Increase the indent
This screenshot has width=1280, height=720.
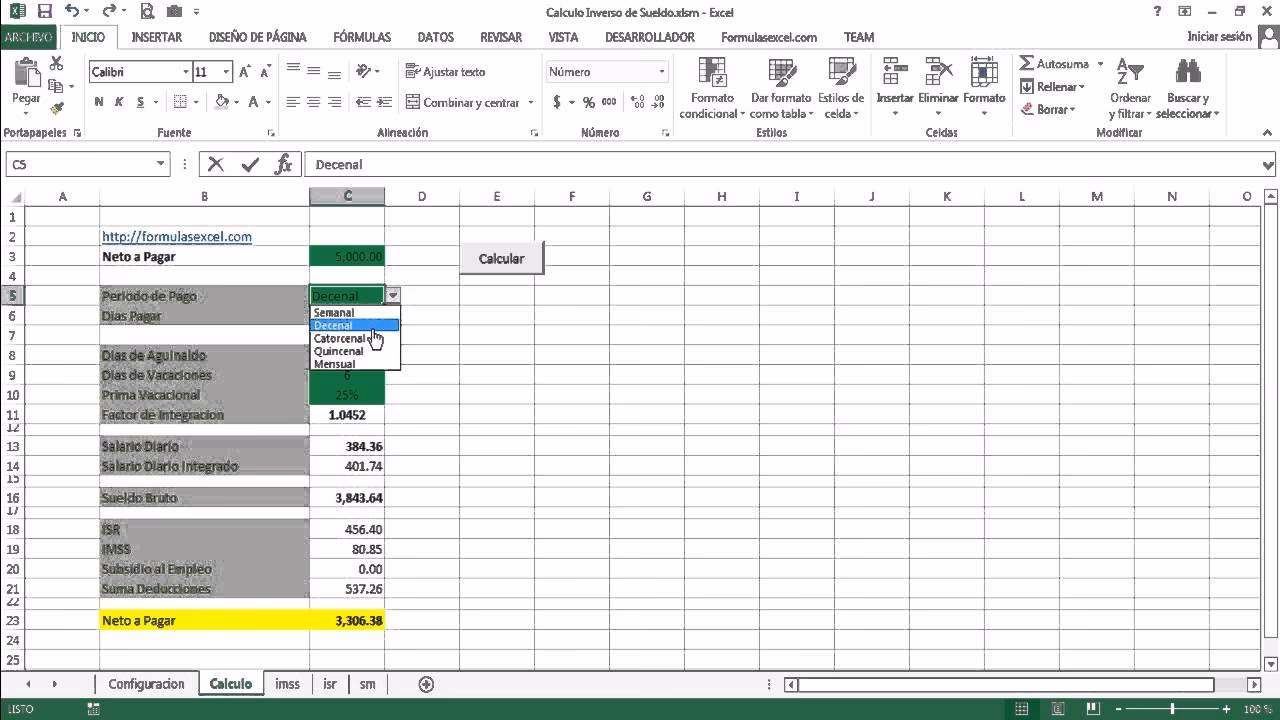point(384,102)
